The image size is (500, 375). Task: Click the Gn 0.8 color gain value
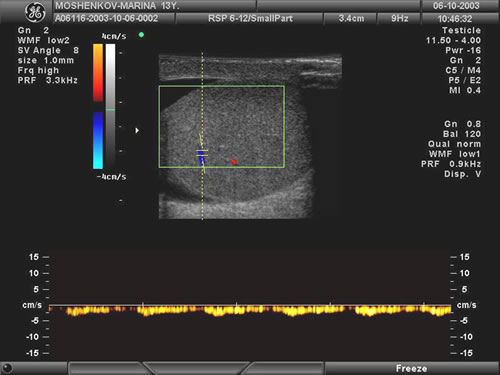(x=462, y=124)
